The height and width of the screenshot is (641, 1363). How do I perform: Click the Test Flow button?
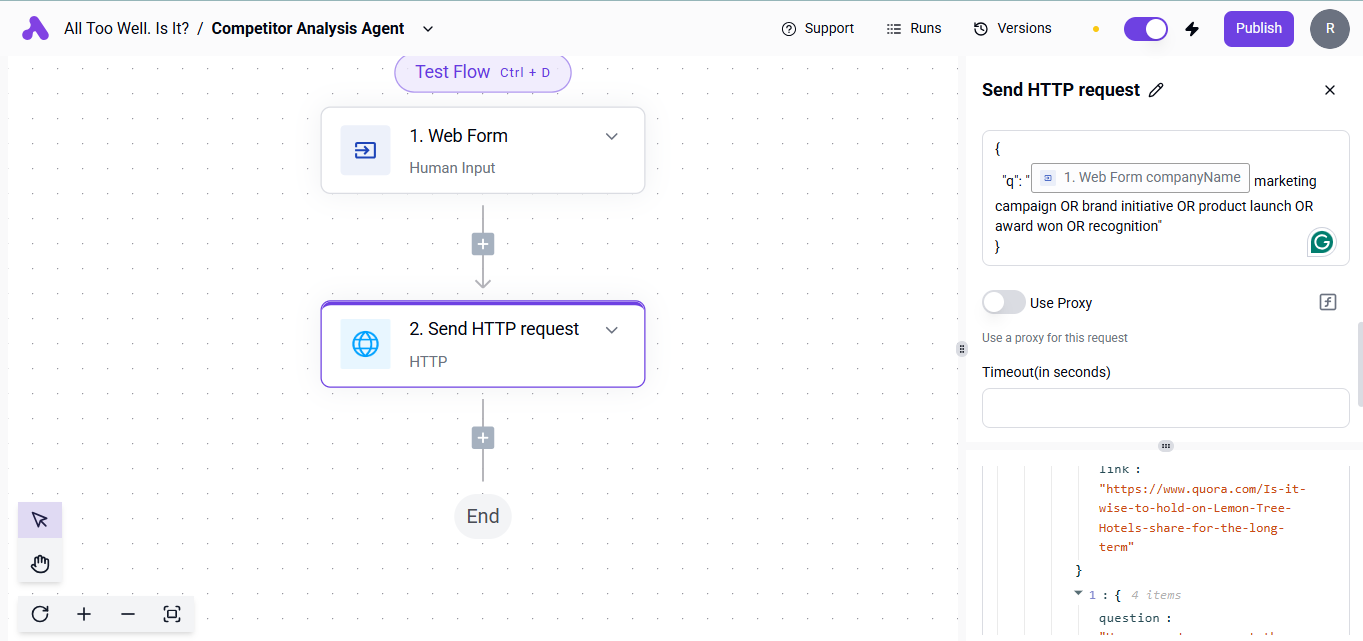click(x=482, y=72)
